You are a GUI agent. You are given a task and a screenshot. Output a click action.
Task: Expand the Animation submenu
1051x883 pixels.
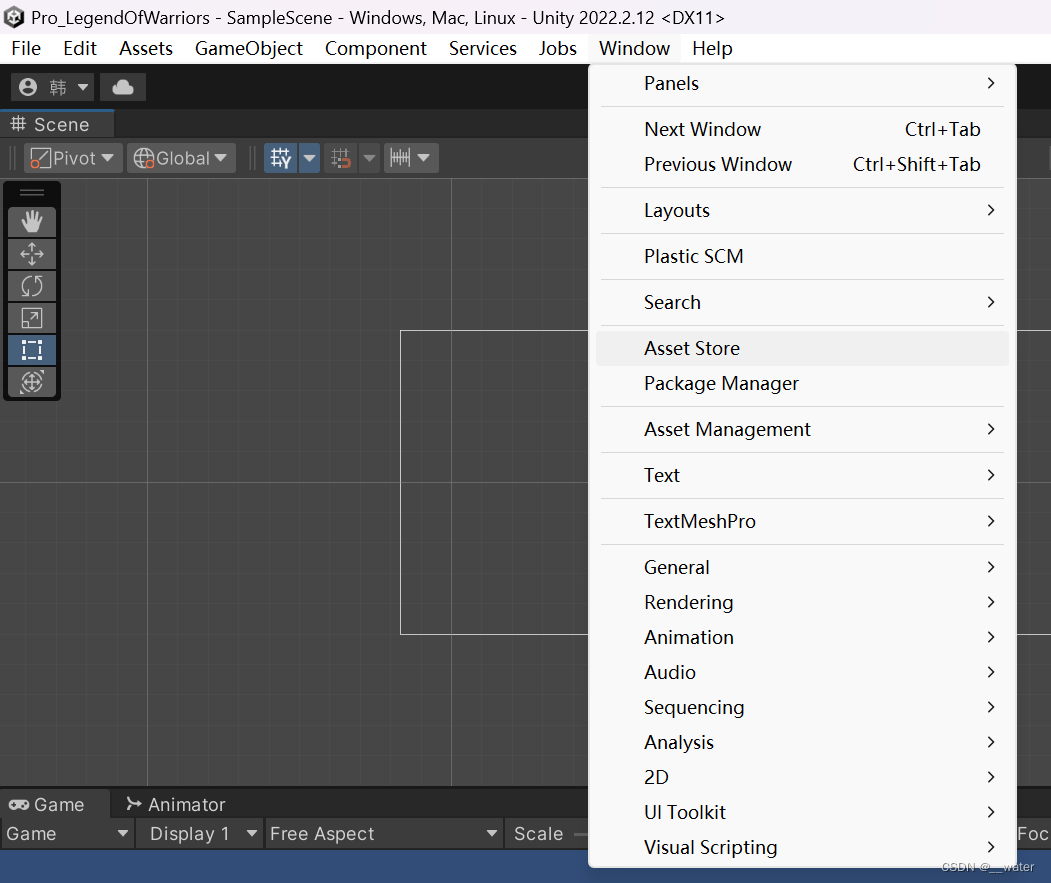pos(802,637)
